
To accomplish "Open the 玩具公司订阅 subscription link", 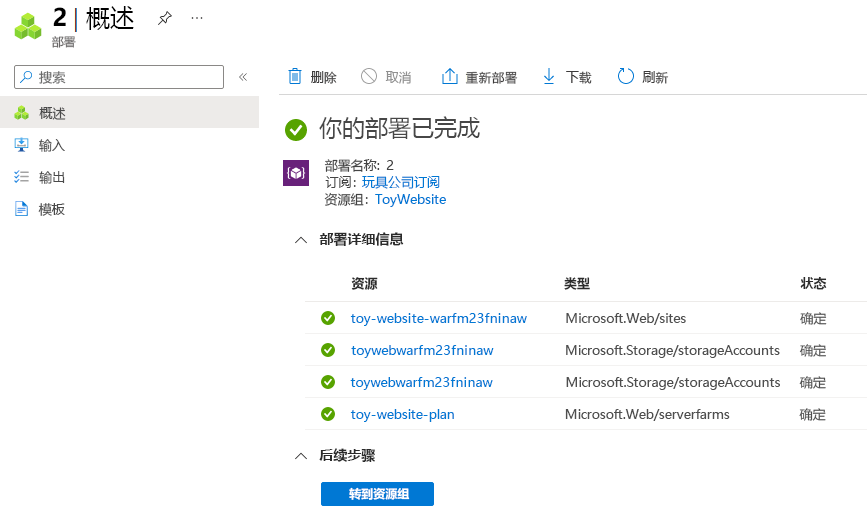I will click(401, 182).
